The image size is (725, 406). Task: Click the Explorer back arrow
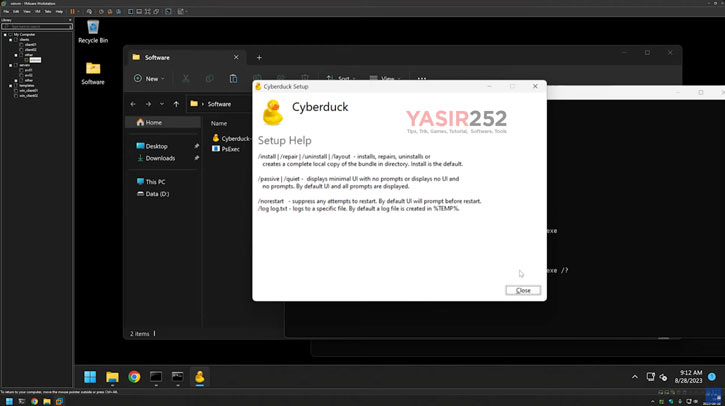pyautogui.click(x=133, y=104)
